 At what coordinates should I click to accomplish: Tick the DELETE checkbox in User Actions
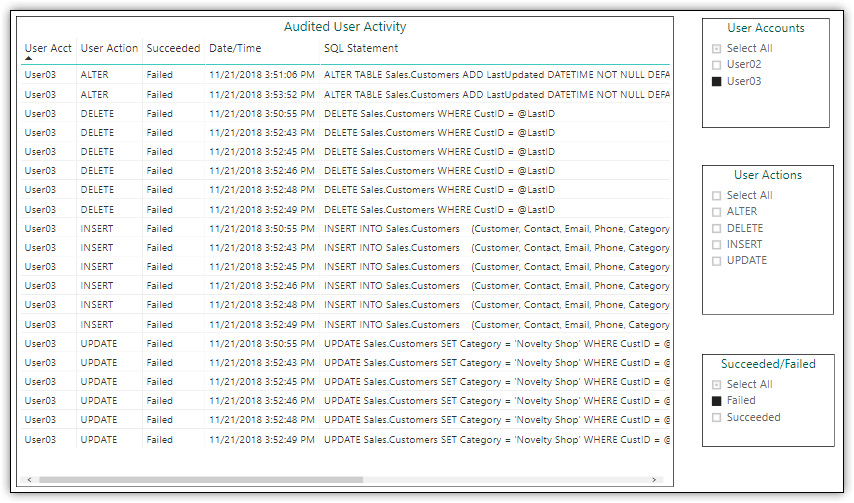[x=716, y=228]
